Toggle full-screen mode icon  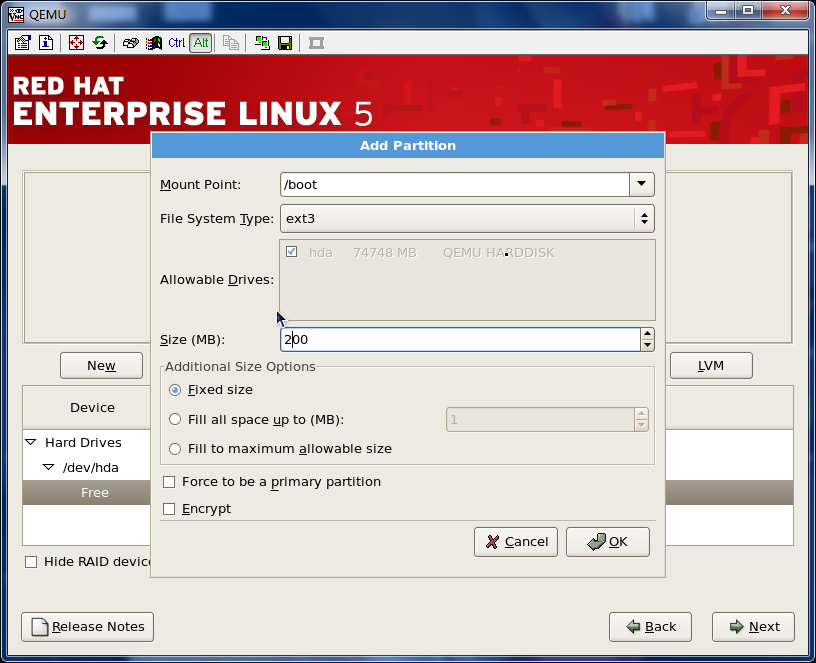(x=76, y=43)
